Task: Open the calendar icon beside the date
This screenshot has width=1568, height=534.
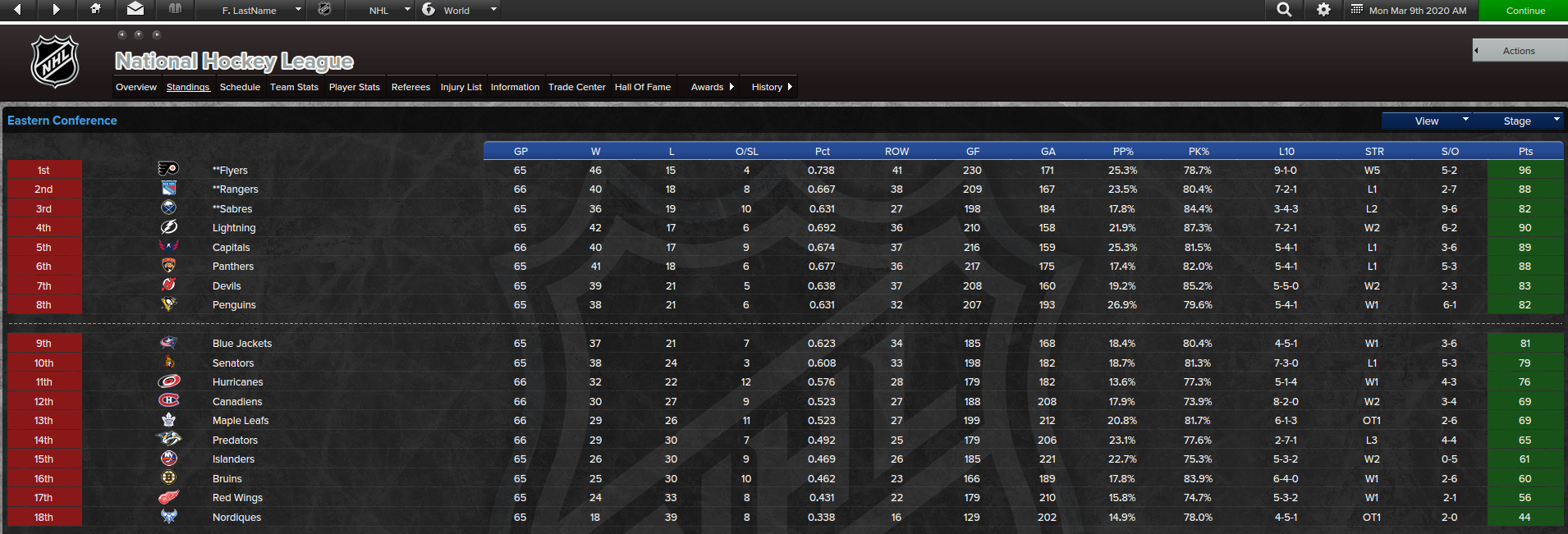Action: (x=1357, y=10)
